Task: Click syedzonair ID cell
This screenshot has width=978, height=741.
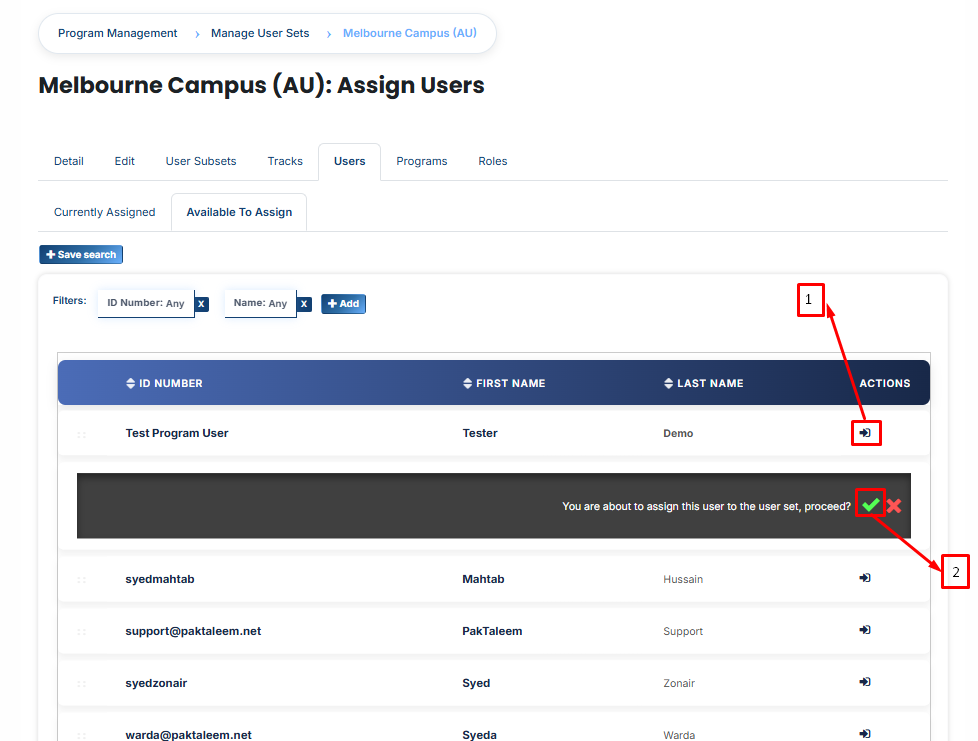Action: 156,683
